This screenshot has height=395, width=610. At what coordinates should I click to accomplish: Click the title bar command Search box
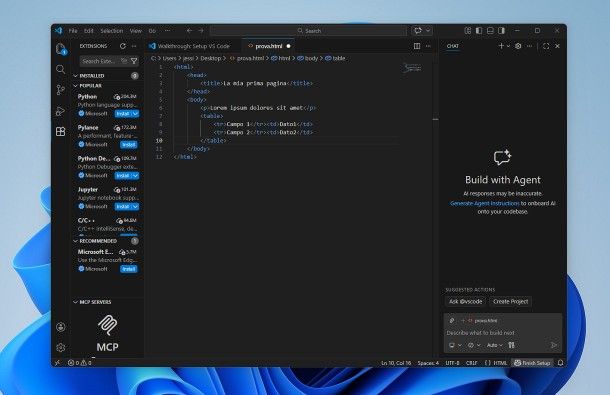(308, 30)
